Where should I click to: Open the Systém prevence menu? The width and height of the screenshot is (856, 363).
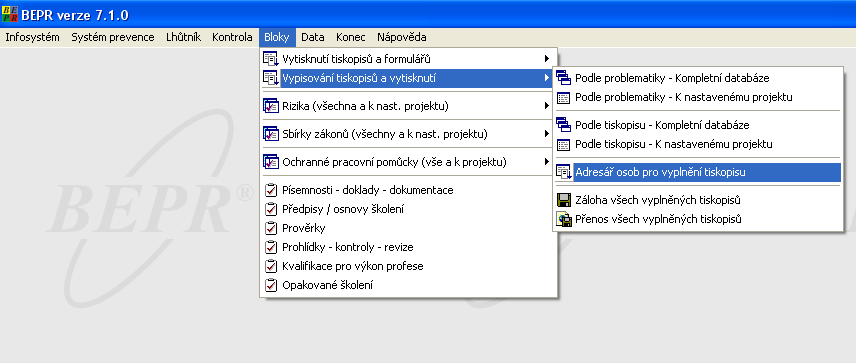click(113, 38)
